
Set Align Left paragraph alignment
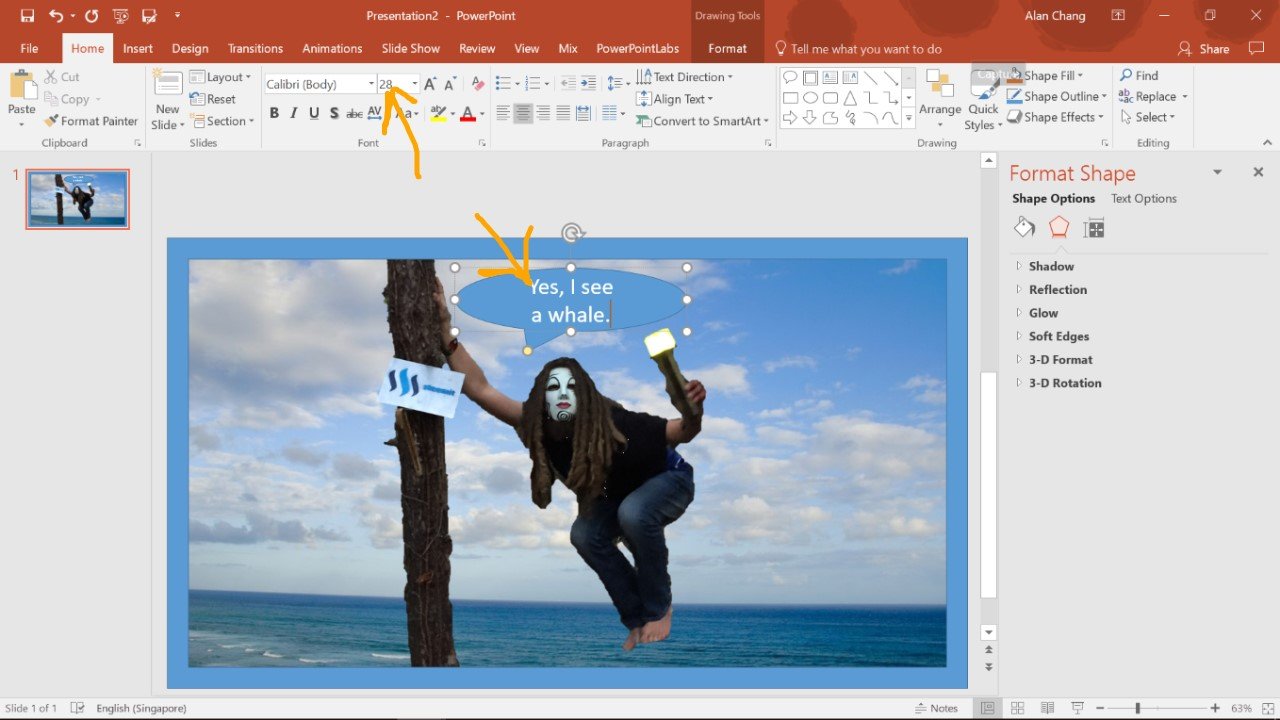click(x=503, y=113)
